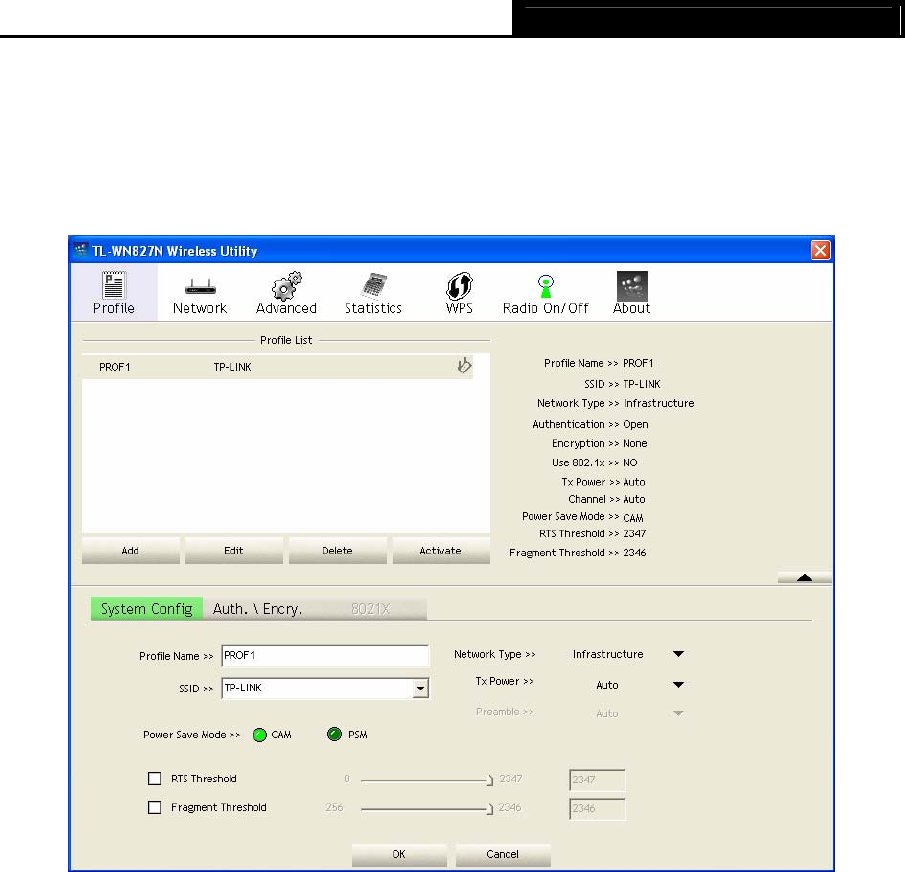
Task: Open the About icon
Action: click(632, 286)
